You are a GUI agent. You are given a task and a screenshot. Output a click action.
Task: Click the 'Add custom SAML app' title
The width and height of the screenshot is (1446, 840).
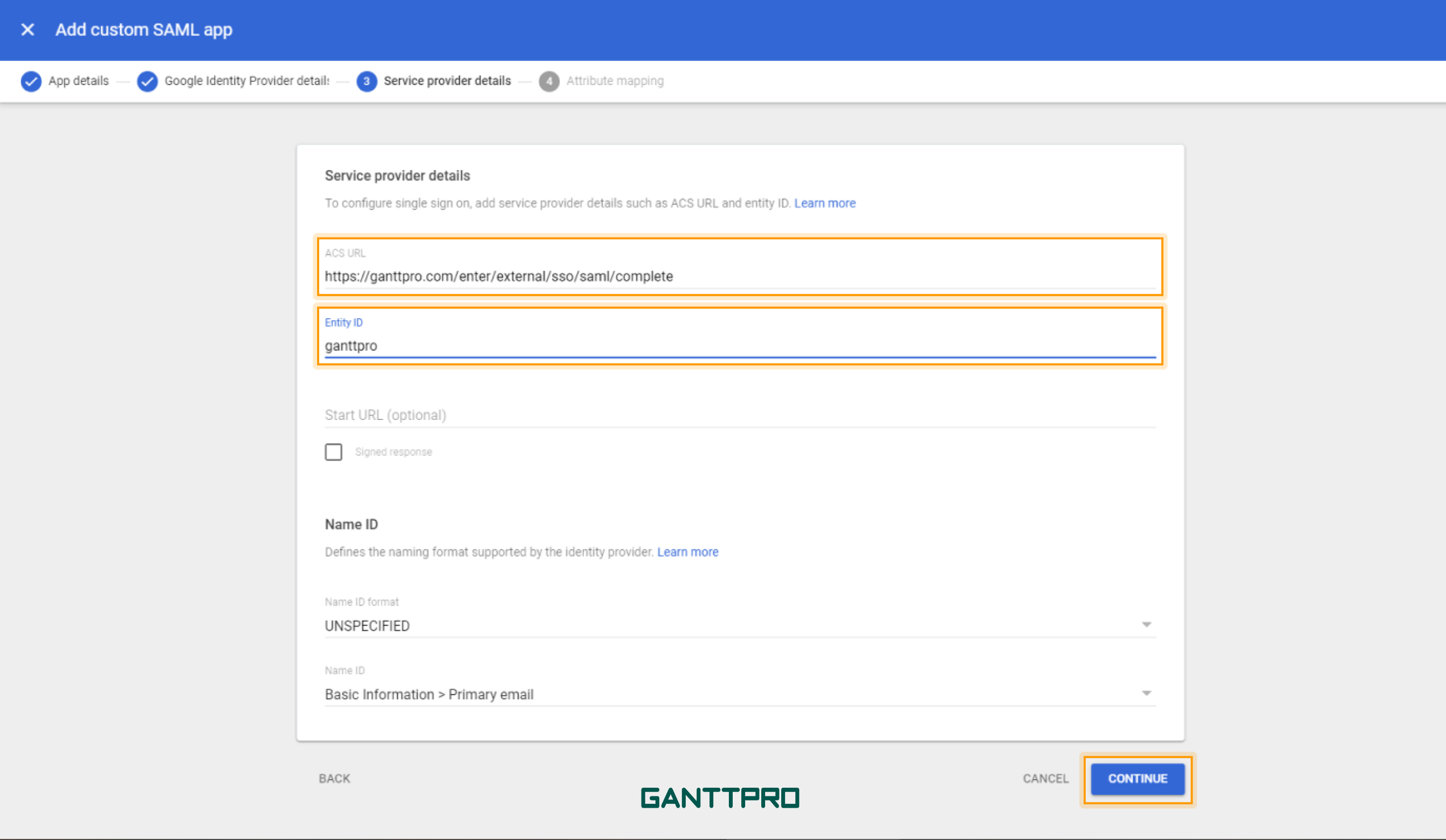144,30
